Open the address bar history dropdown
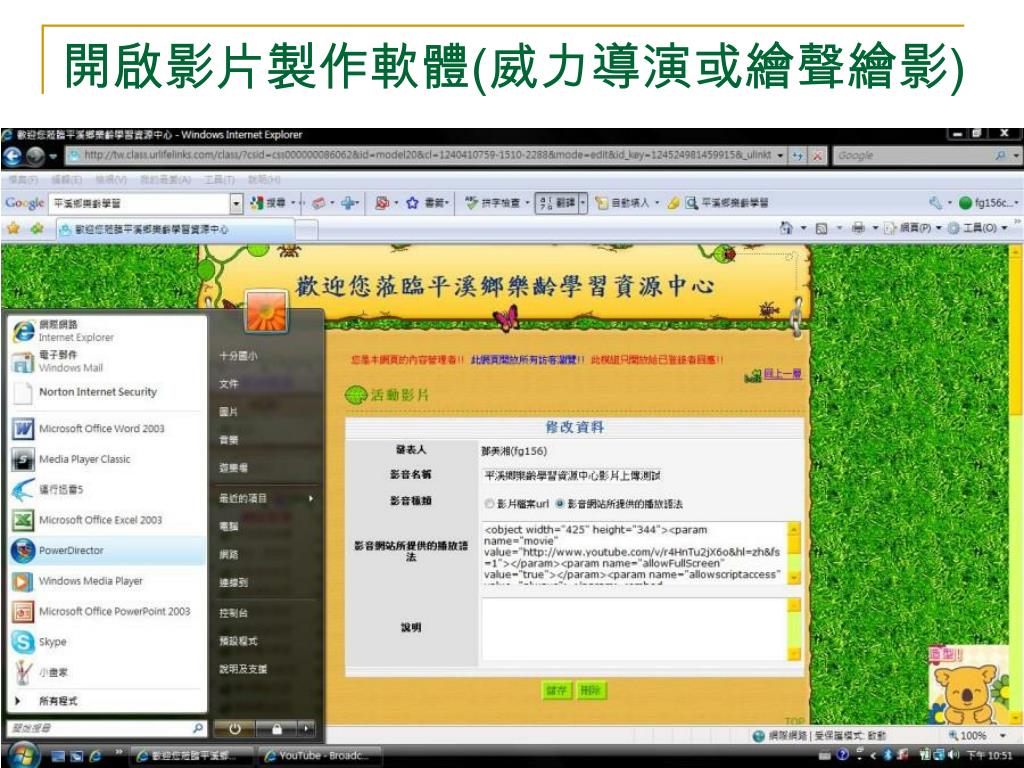The width and height of the screenshot is (1024, 768). 780,155
